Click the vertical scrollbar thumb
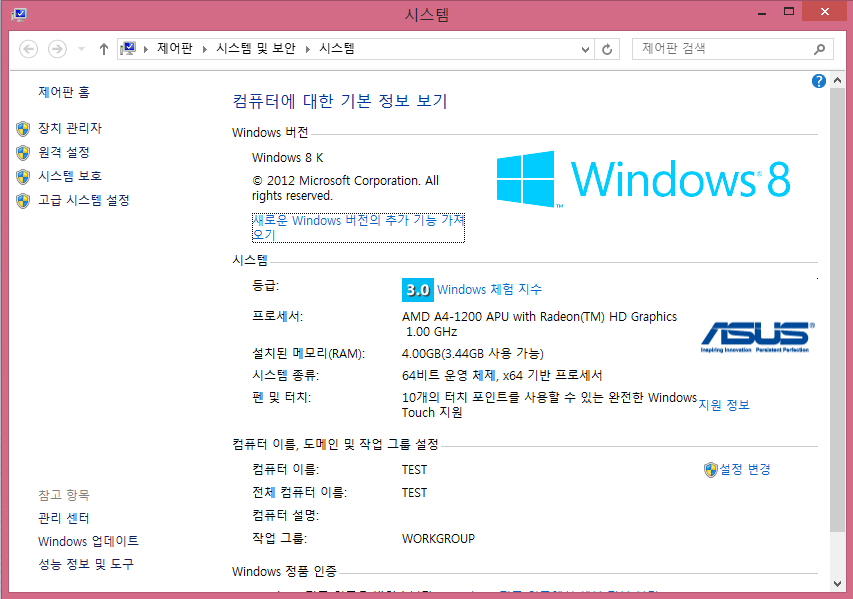853x599 pixels. (837, 310)
